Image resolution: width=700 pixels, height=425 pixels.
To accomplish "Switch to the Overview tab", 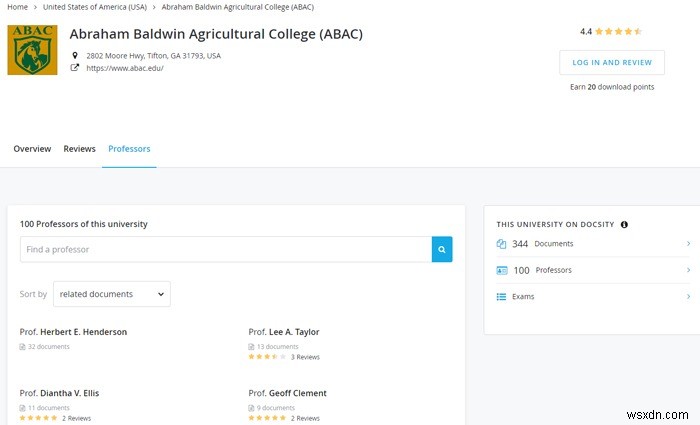I will (32, 149).
